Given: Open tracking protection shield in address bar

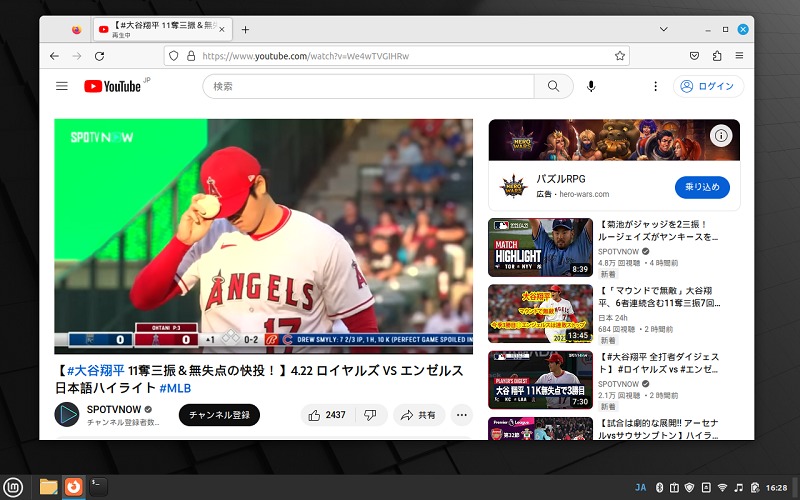Looking at the screenshot, I should pos(173,56).
